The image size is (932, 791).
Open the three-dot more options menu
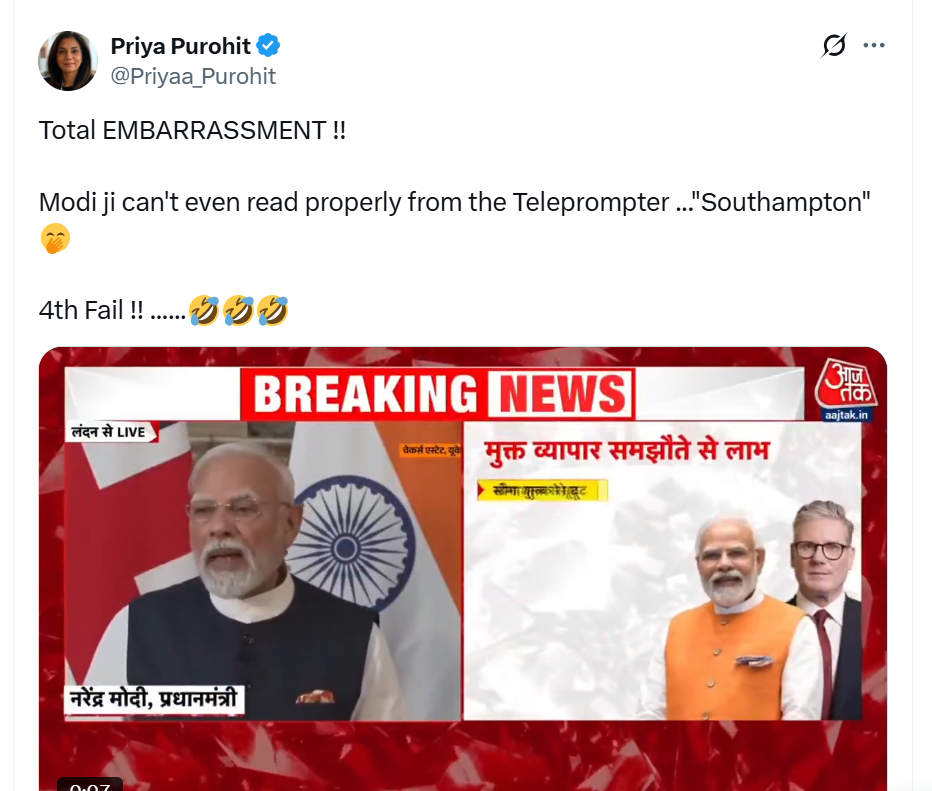coord(874,45)
